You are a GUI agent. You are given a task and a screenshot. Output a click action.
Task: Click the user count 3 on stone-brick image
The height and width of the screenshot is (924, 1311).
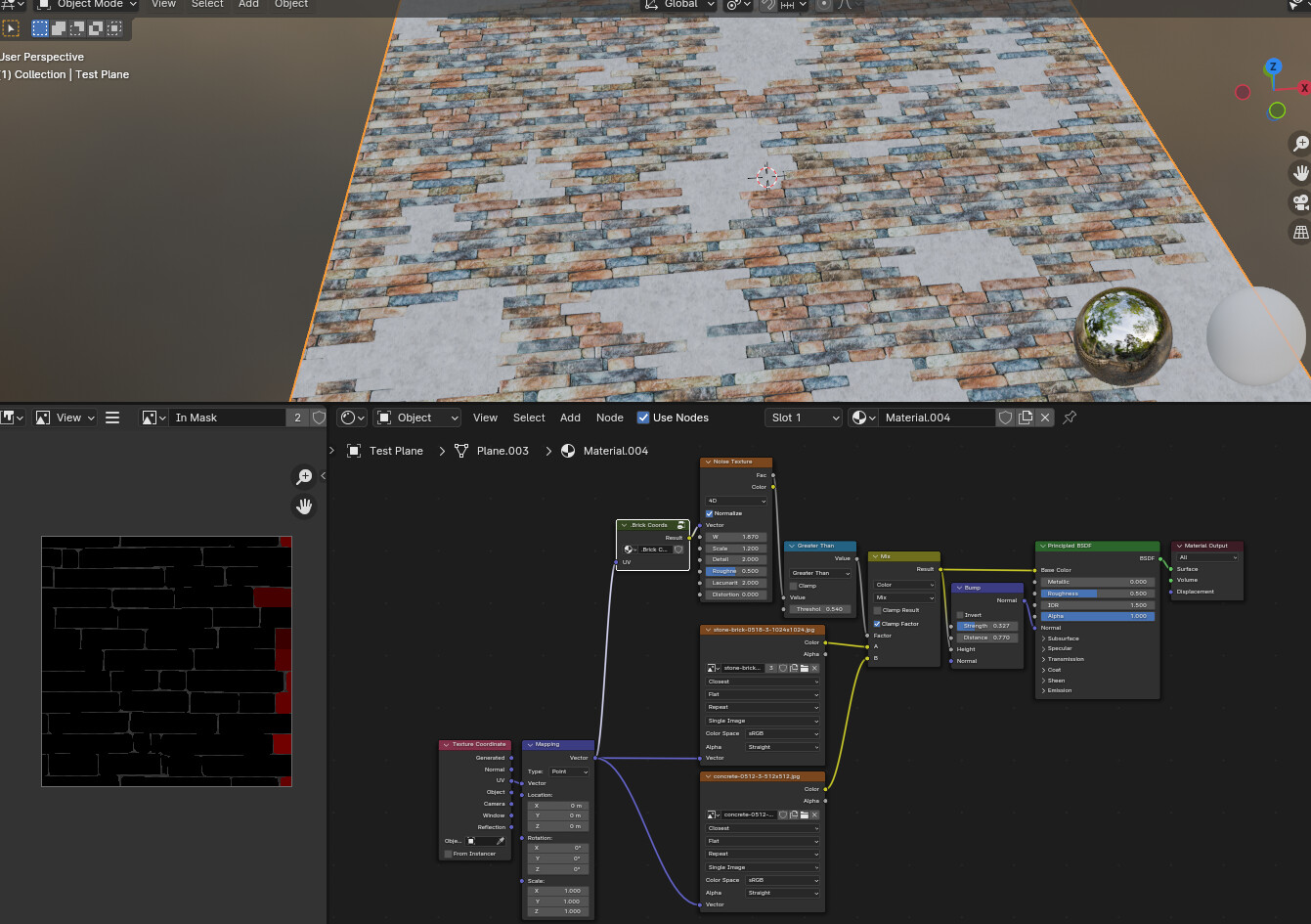pos(771,668)
